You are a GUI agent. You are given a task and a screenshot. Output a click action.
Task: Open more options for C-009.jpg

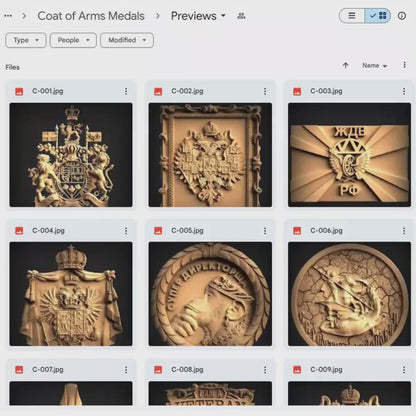tap(404, 369)
